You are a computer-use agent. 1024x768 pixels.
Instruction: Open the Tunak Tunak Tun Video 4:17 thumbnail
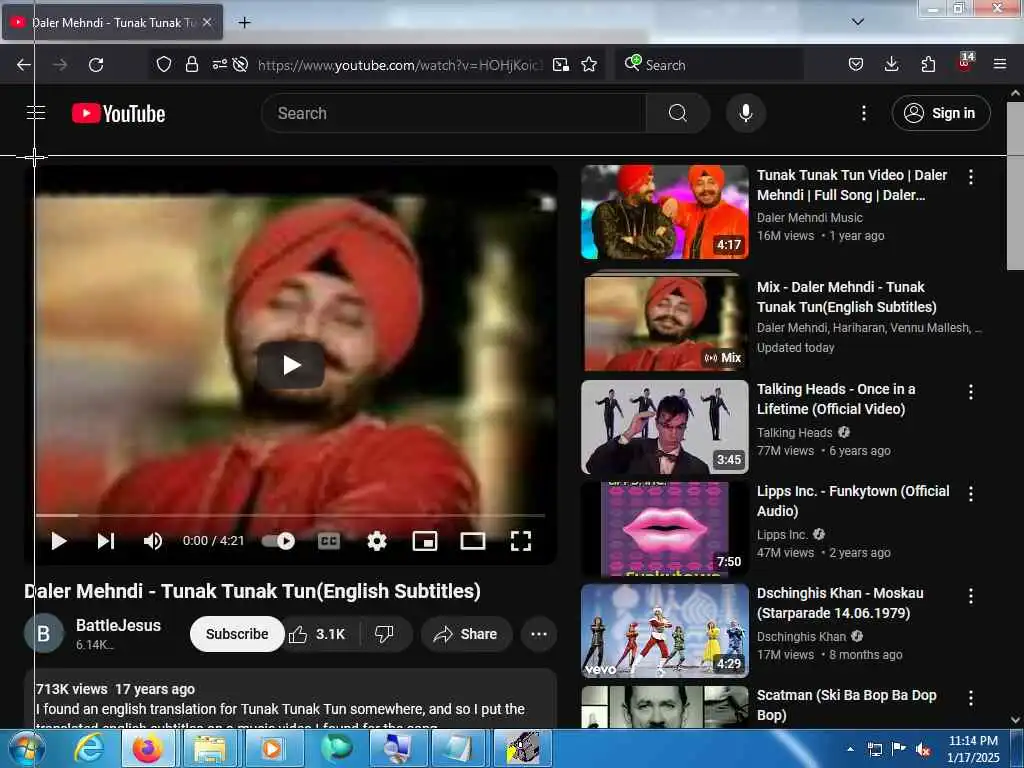tap(665, 212)
